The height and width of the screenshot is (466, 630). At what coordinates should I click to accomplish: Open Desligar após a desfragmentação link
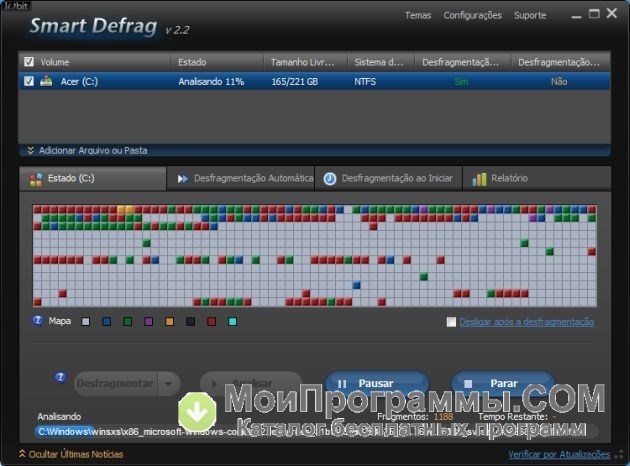click(527, 322)
